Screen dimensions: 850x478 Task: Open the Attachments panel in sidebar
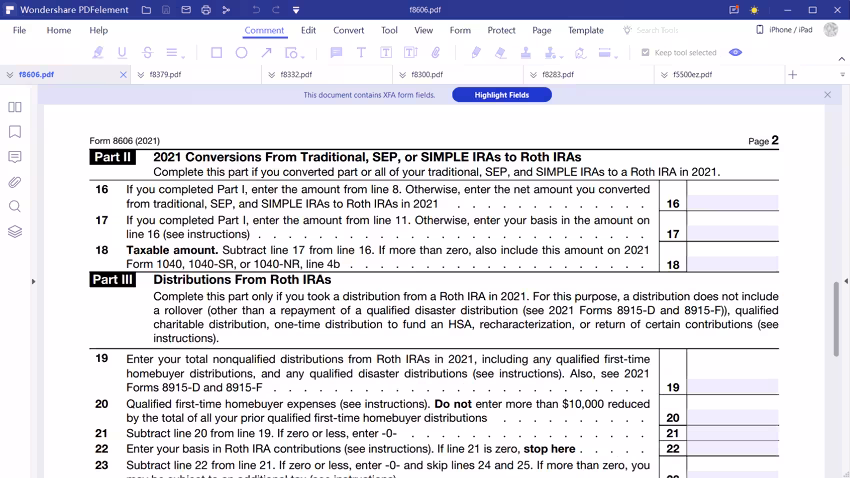pyautogui.click(x=15, y=182)
